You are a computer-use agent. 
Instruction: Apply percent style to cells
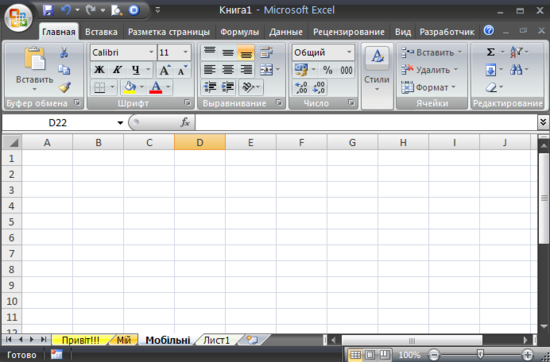pos(328,70)
